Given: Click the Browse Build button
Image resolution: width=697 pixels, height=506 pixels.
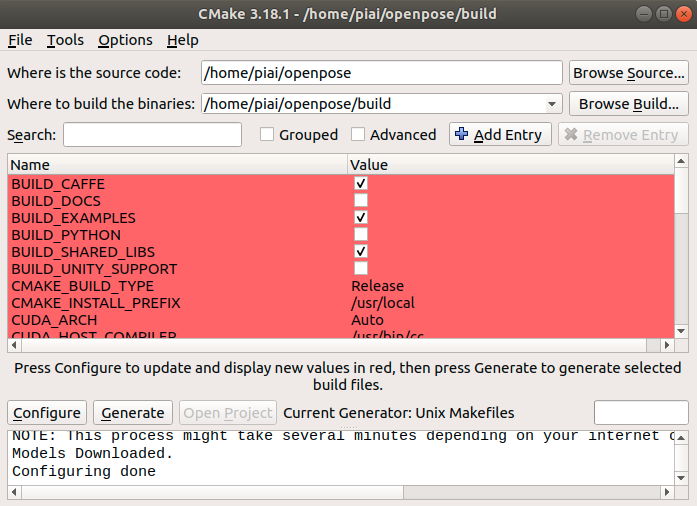Looking at the screenshot, I should [629, 104].
